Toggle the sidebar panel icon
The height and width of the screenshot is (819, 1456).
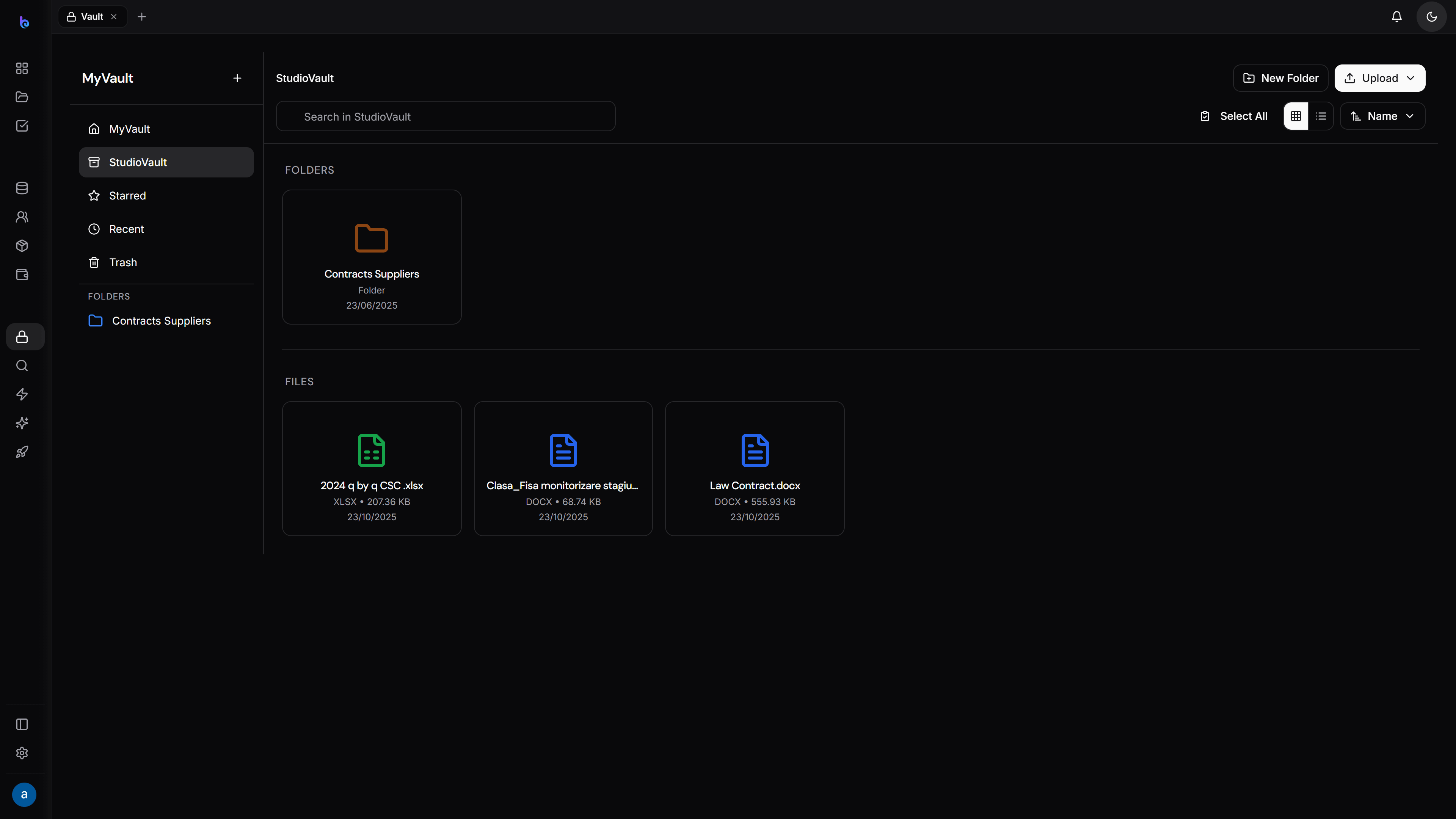22,724
